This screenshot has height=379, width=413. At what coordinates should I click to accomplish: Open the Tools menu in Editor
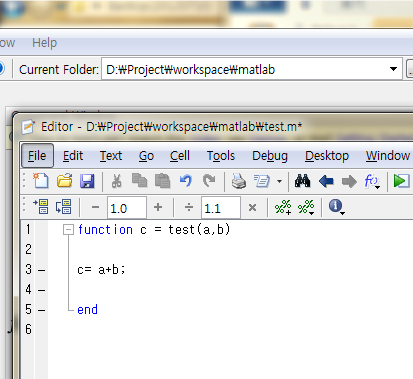(x=221, y=156)
